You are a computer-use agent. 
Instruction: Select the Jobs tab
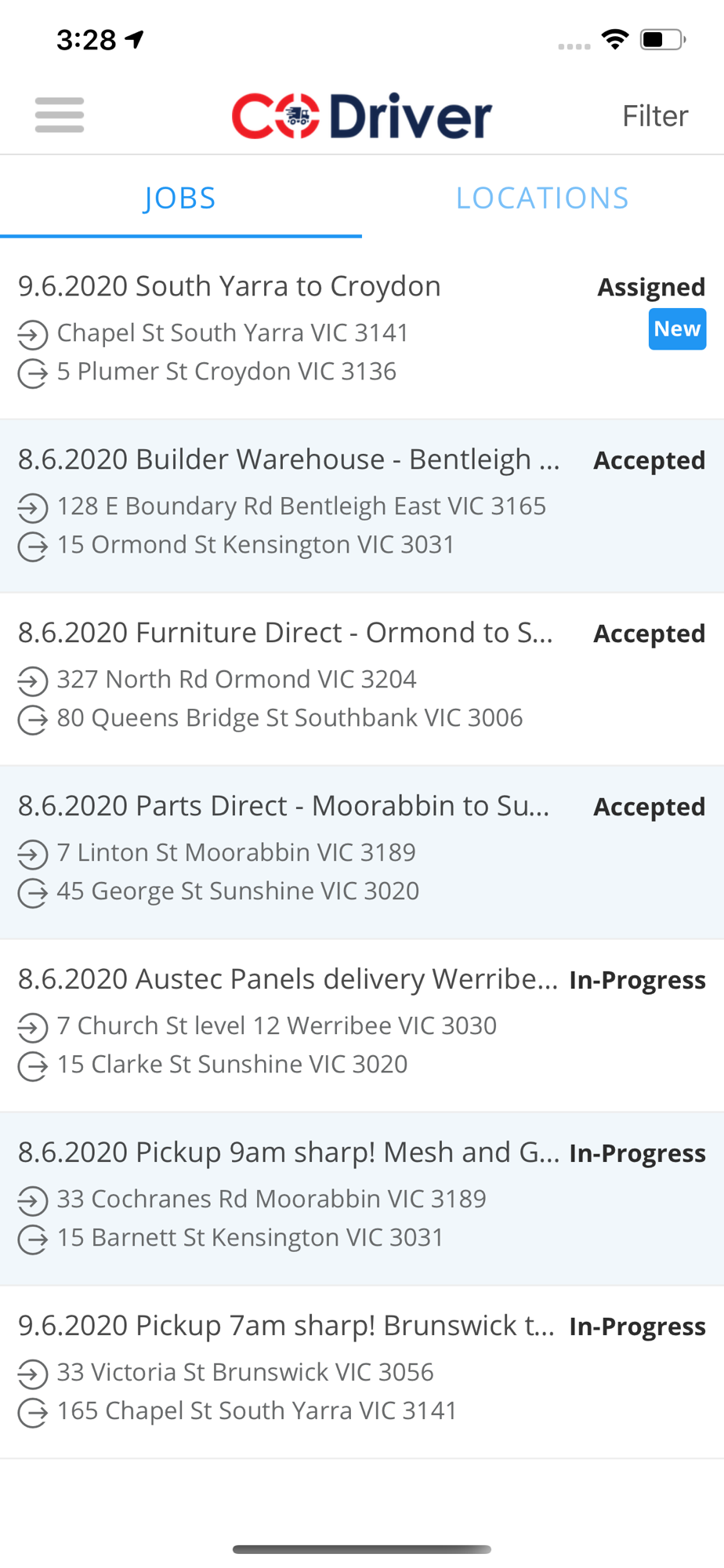[180, 198]
